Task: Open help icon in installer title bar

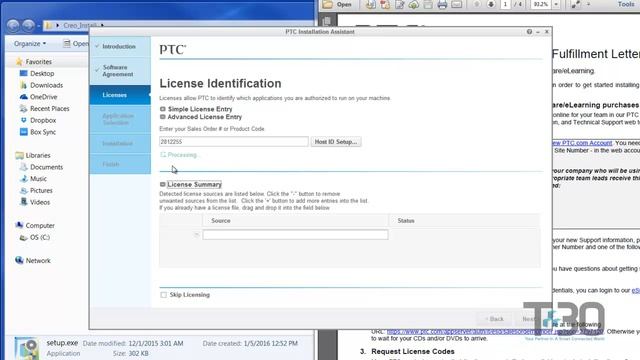Action: click(529, 32)
